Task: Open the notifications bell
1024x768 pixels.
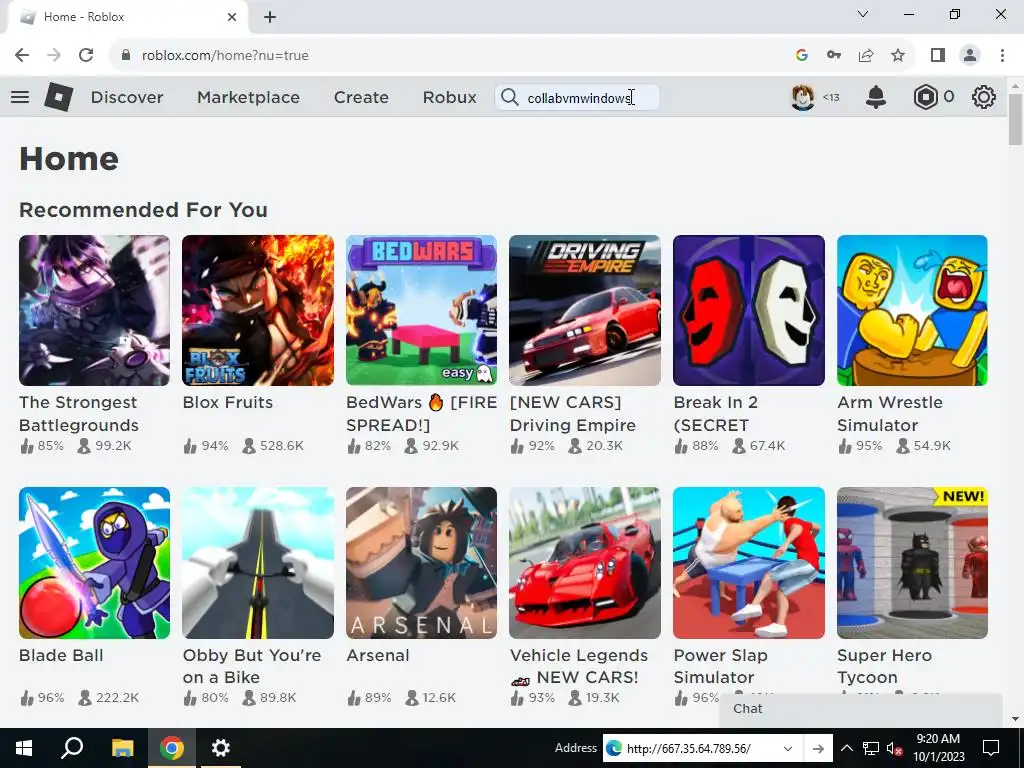Action: point(876,97)
